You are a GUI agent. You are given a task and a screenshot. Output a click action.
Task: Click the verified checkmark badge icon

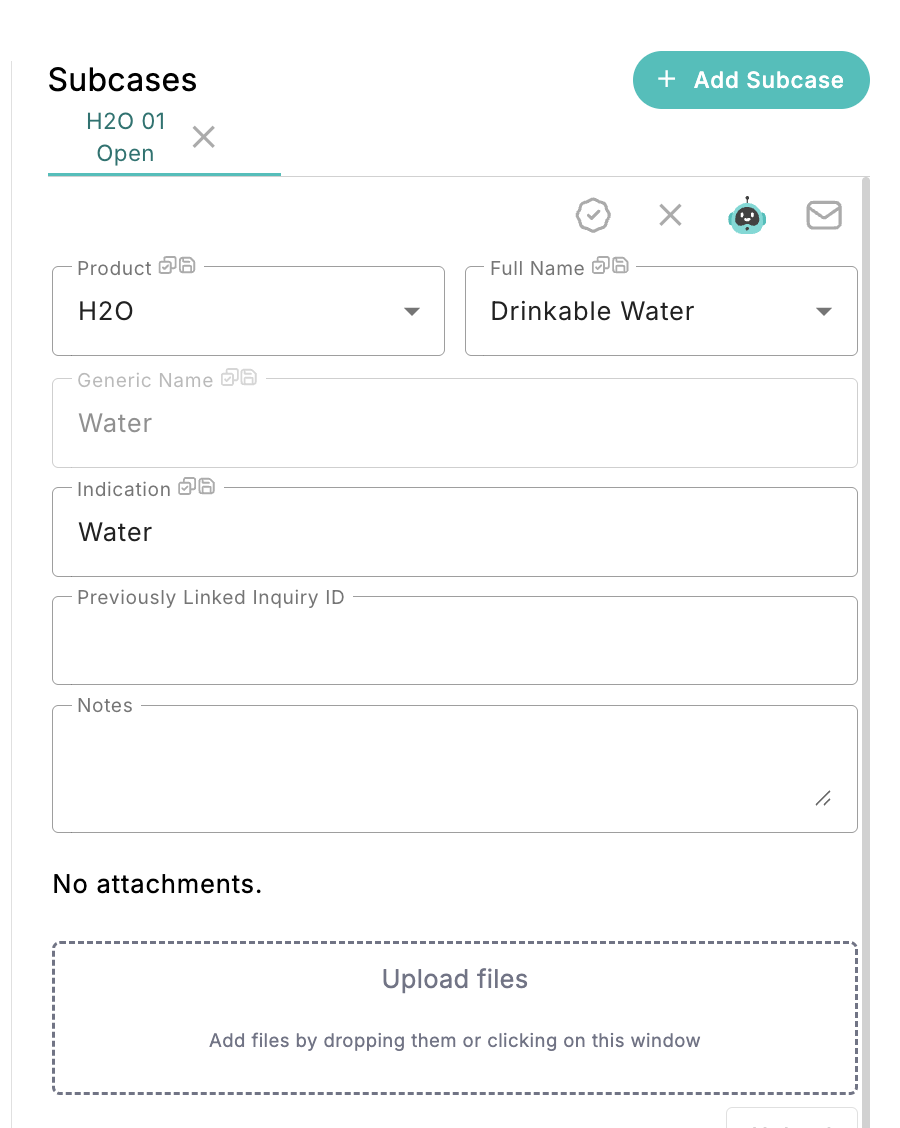click(x=593, y=215)
